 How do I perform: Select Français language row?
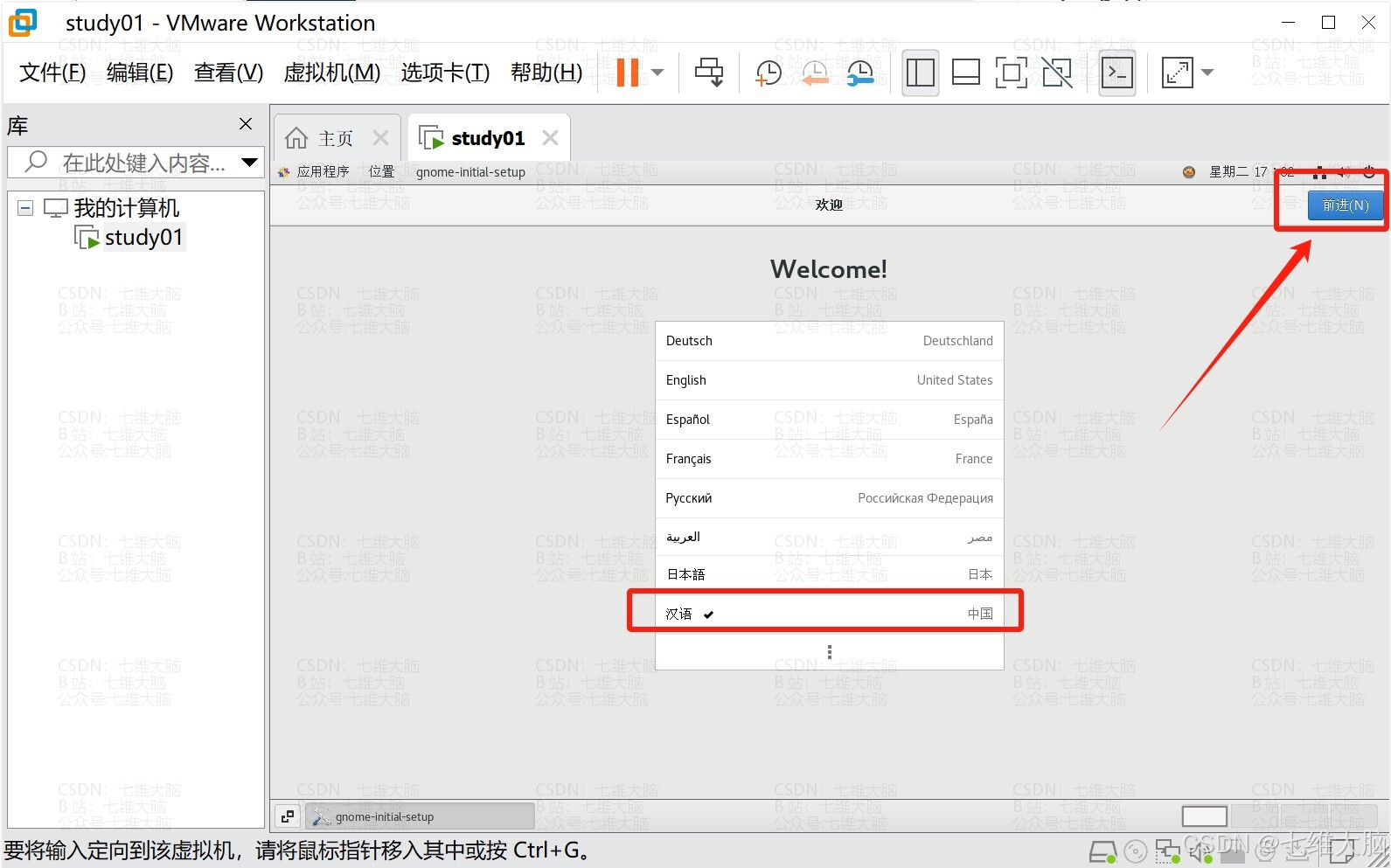829,459
